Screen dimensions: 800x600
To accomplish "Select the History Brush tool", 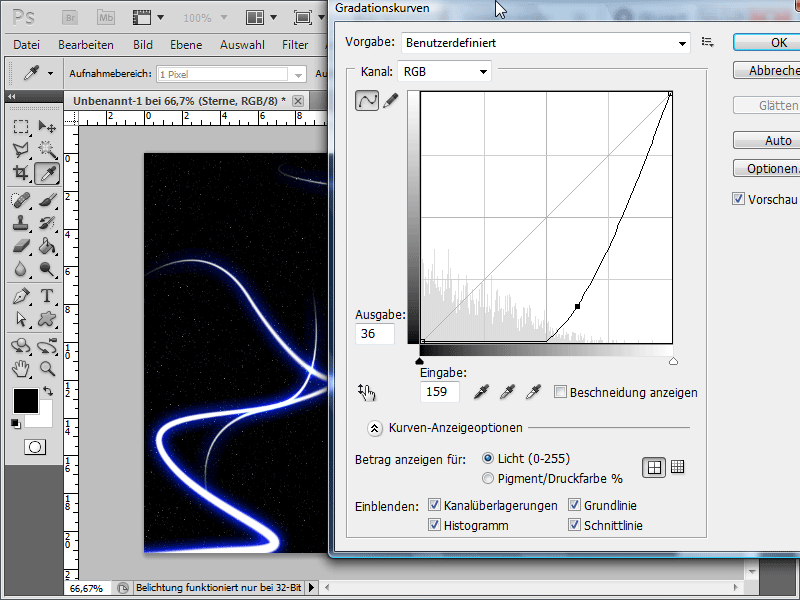I will coord(47,223).
